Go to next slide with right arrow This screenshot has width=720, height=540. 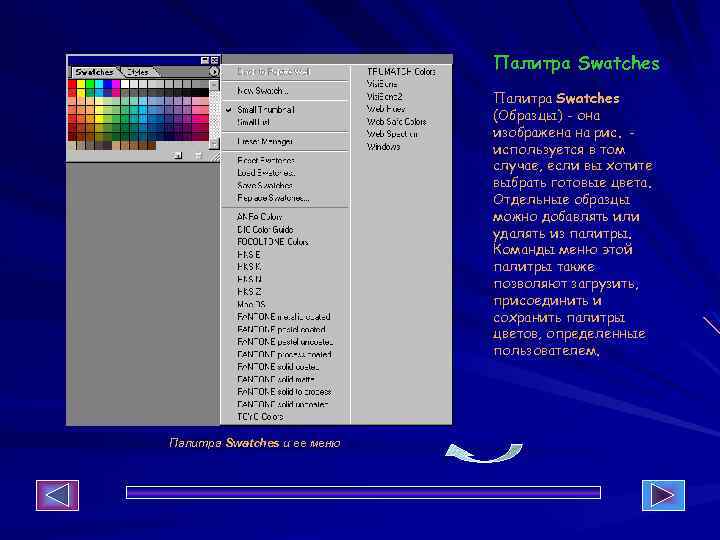click(663, 495)
